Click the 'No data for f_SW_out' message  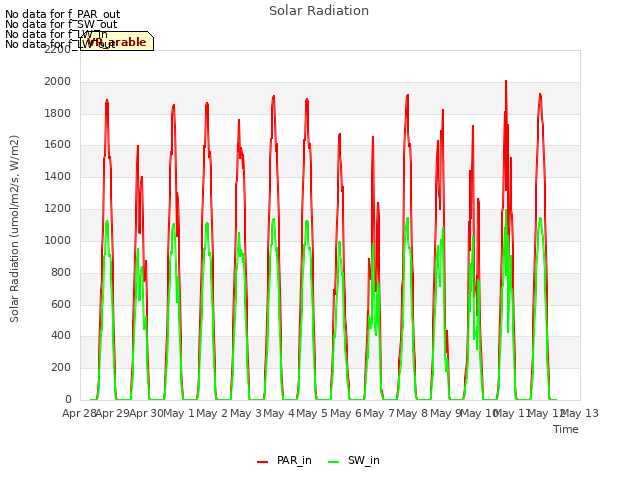pos(61,24)
